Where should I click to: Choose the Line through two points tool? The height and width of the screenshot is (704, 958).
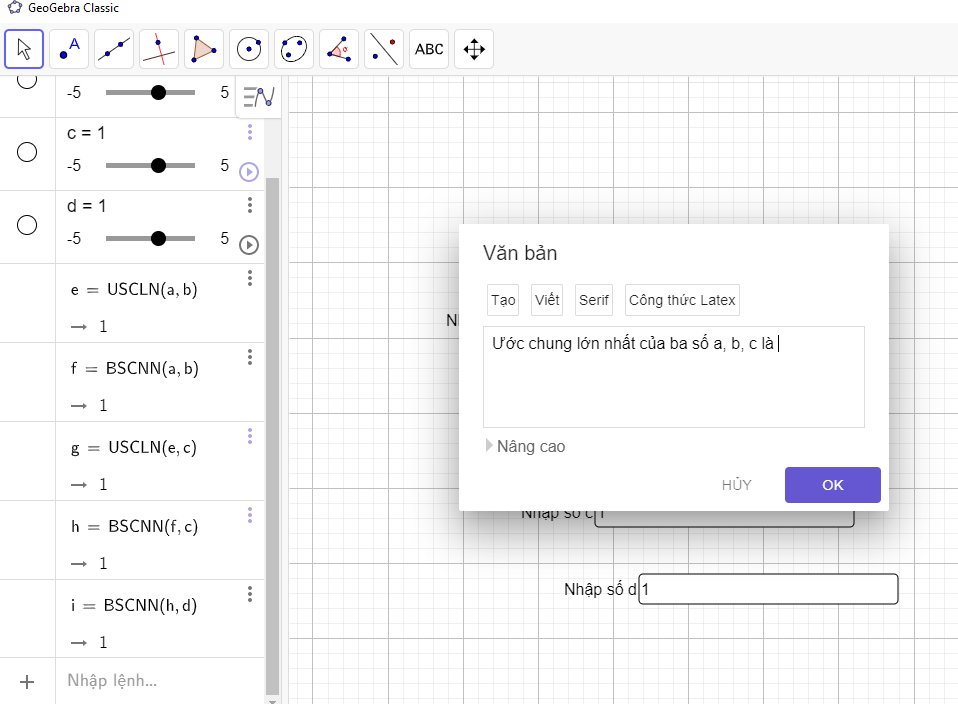point(114,49)
